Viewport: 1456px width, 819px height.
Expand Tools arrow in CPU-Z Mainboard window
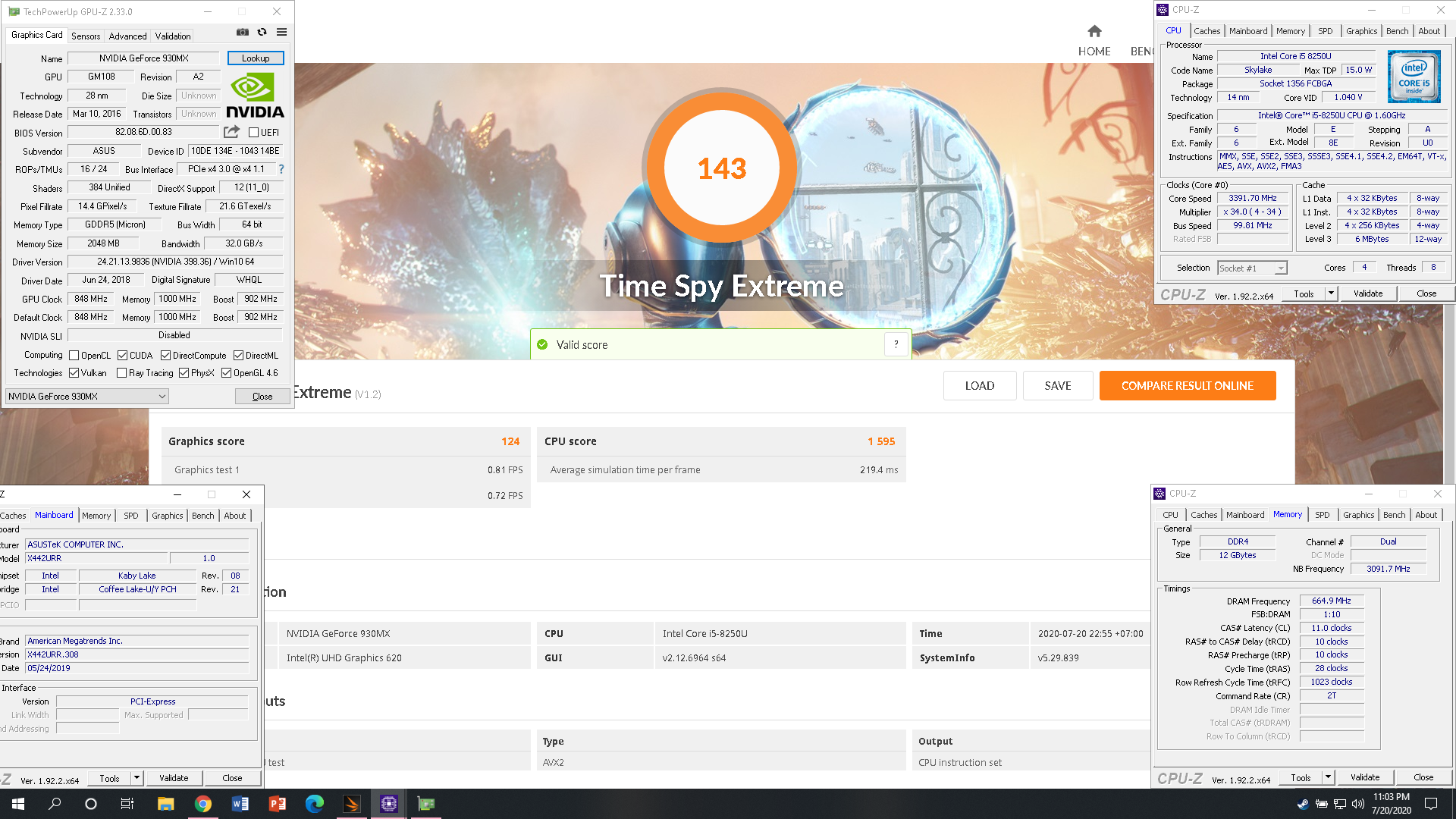(136, 778)
